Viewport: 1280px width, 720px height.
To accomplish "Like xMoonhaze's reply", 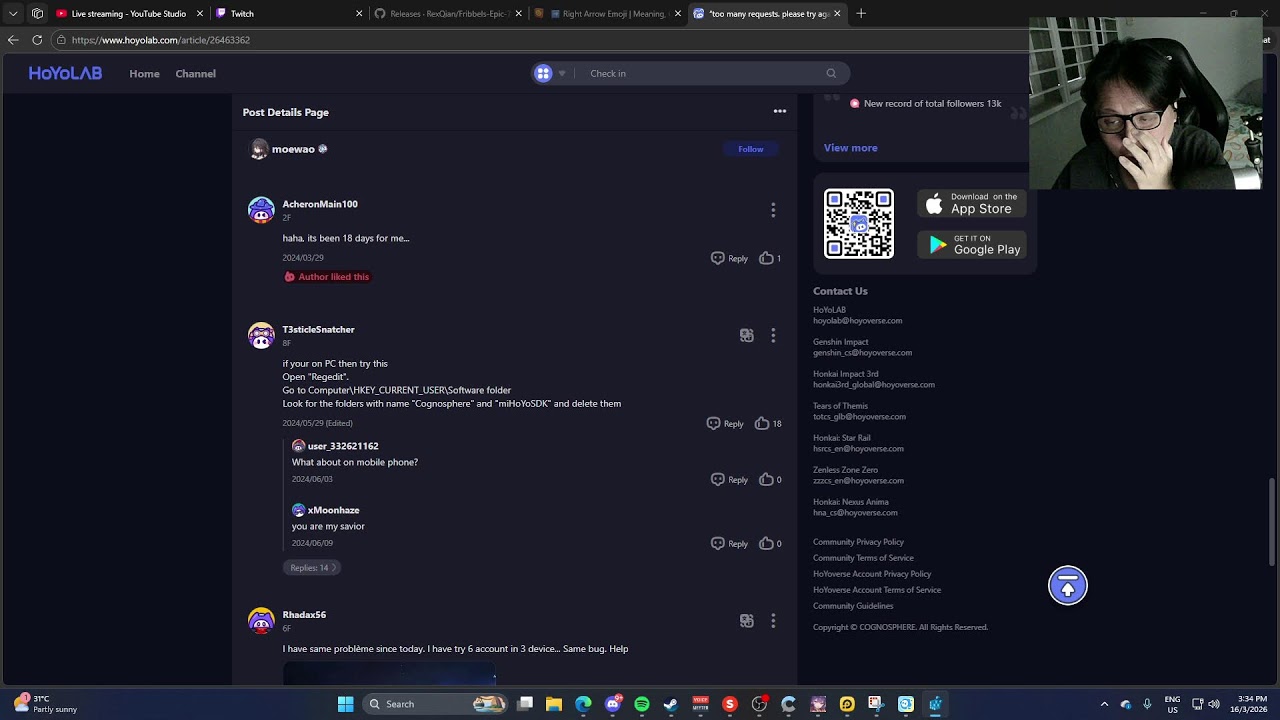I will tap(769, 543).
